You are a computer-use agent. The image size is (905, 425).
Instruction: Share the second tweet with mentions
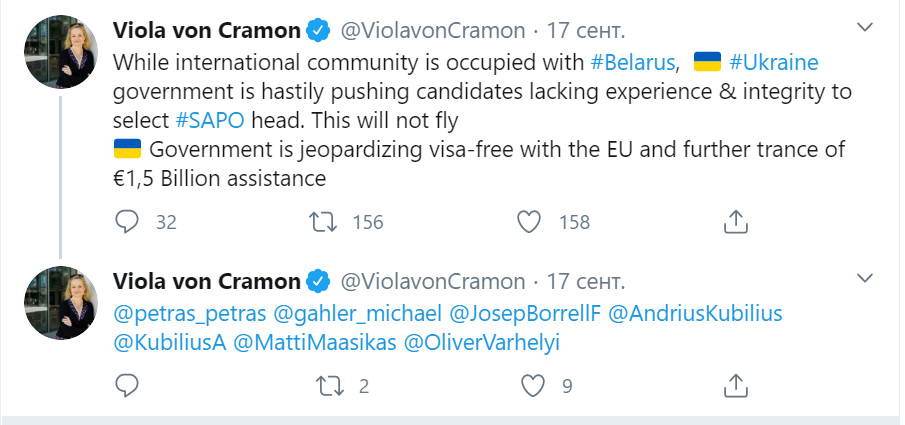point(735,384)
